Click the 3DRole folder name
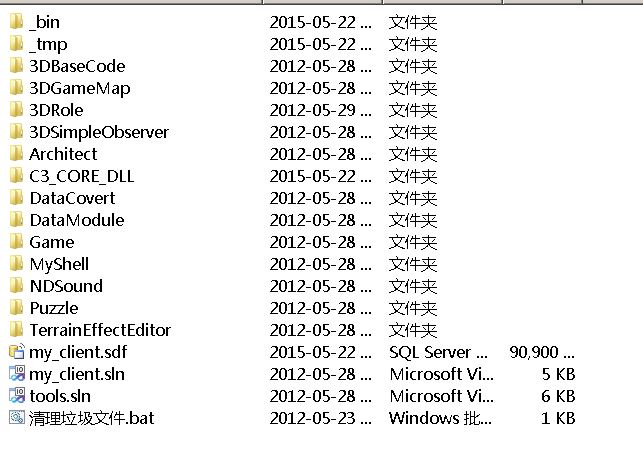The height and width of the screenshot is (468, 643). [x=56, y=110]
